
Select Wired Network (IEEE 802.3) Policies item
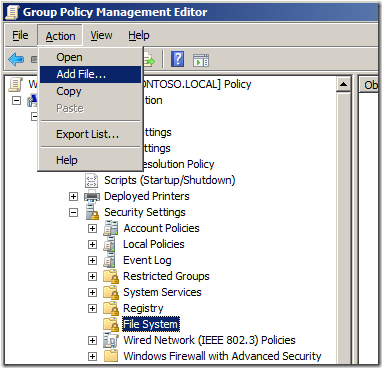point(209,340)
